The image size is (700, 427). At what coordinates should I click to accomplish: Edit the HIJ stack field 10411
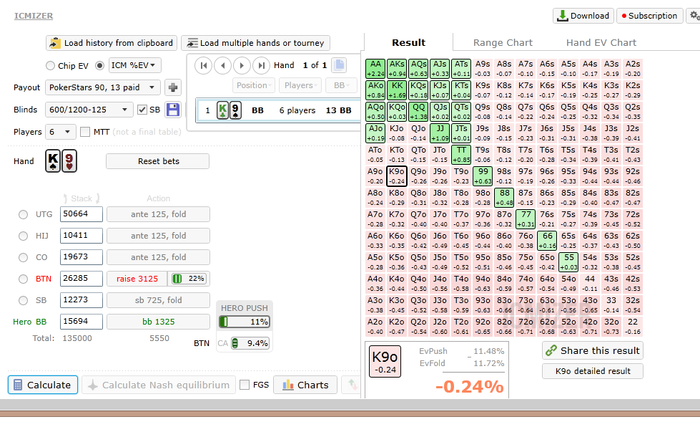[81, 235]
